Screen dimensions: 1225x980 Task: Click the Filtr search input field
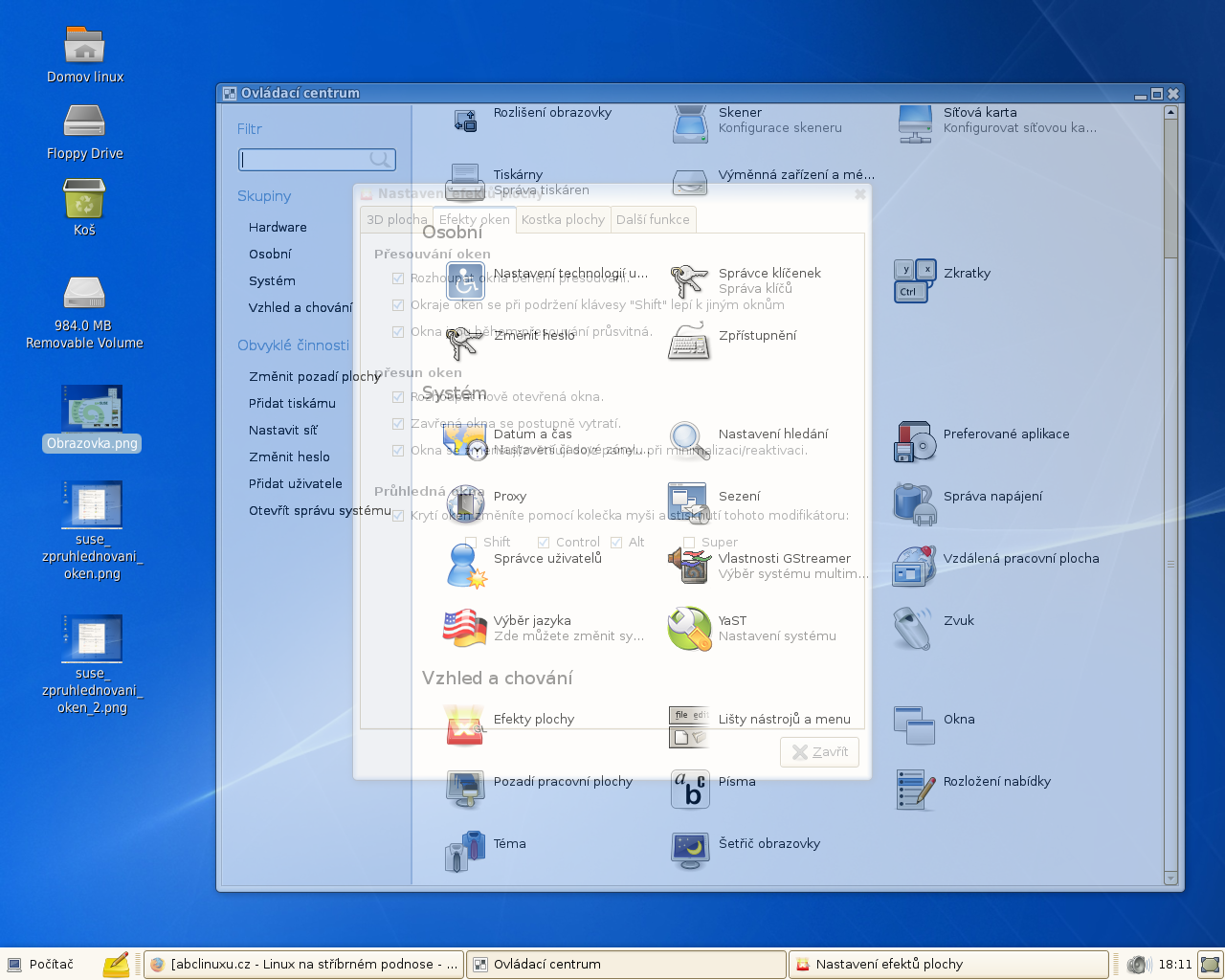[x=317, y=159]
